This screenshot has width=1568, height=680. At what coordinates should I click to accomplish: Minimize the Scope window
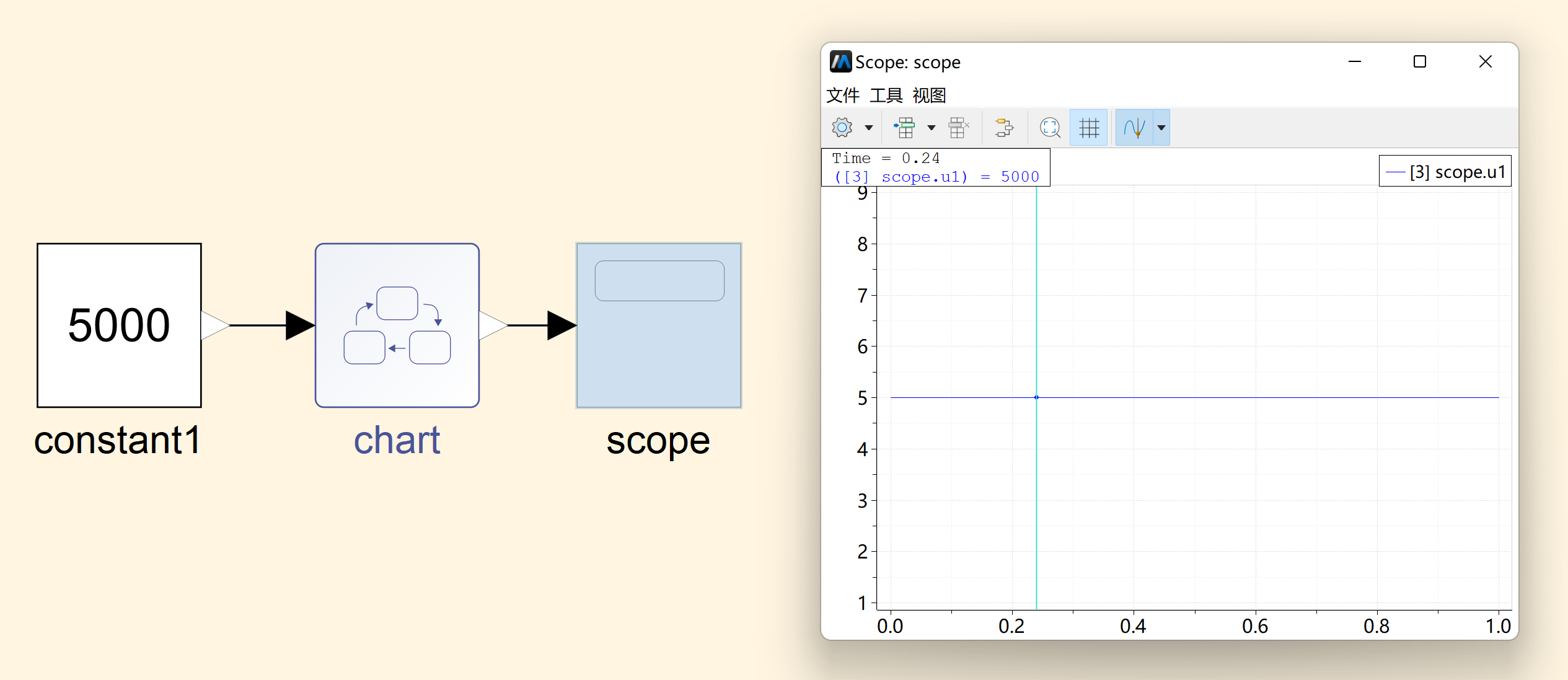pos(1355,61)
